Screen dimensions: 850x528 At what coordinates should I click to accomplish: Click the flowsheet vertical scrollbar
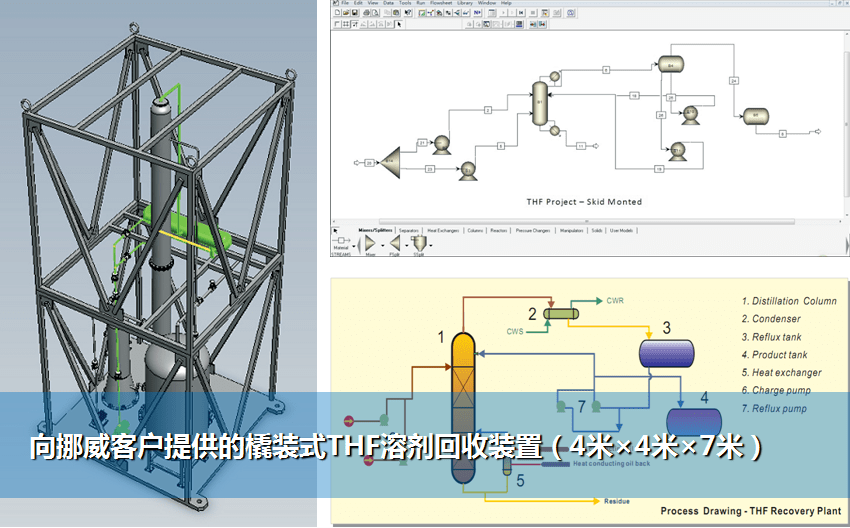pyautogui.click(x=843, y=120)
